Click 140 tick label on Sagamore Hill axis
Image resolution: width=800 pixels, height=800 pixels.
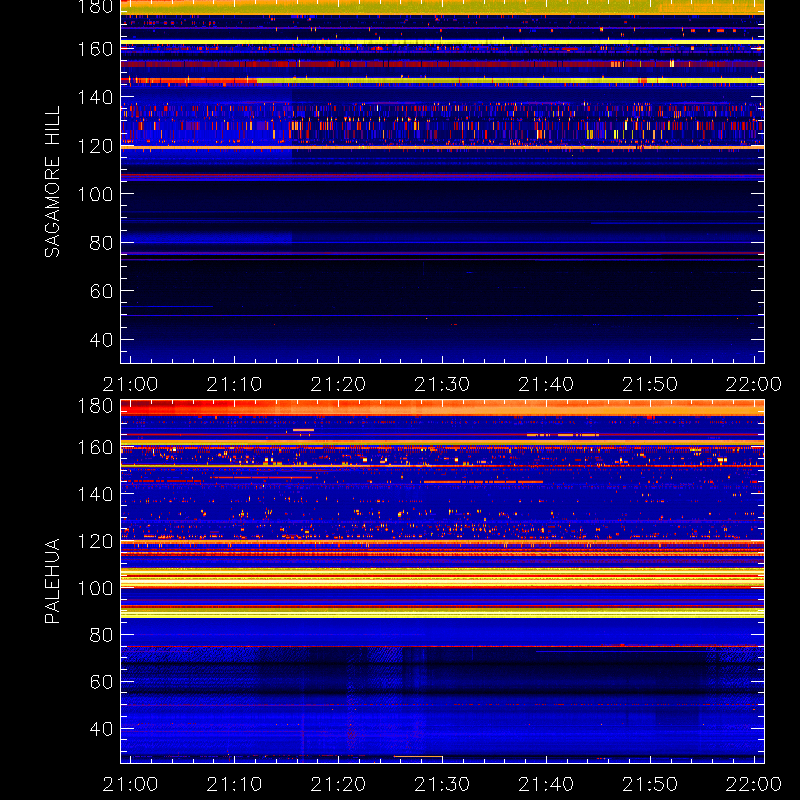(95, 97)
